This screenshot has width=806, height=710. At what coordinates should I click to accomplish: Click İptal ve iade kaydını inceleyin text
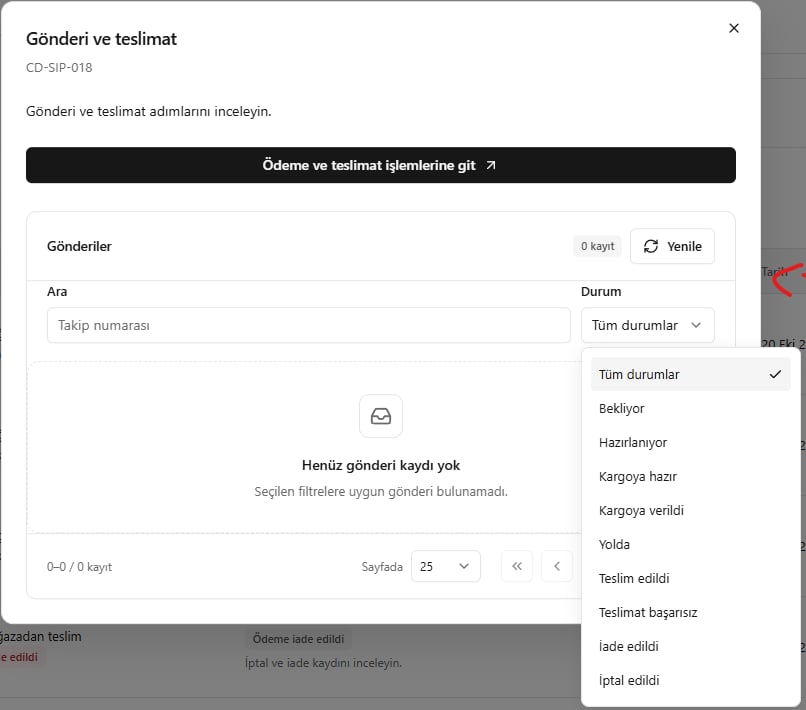tap(323, 663)
